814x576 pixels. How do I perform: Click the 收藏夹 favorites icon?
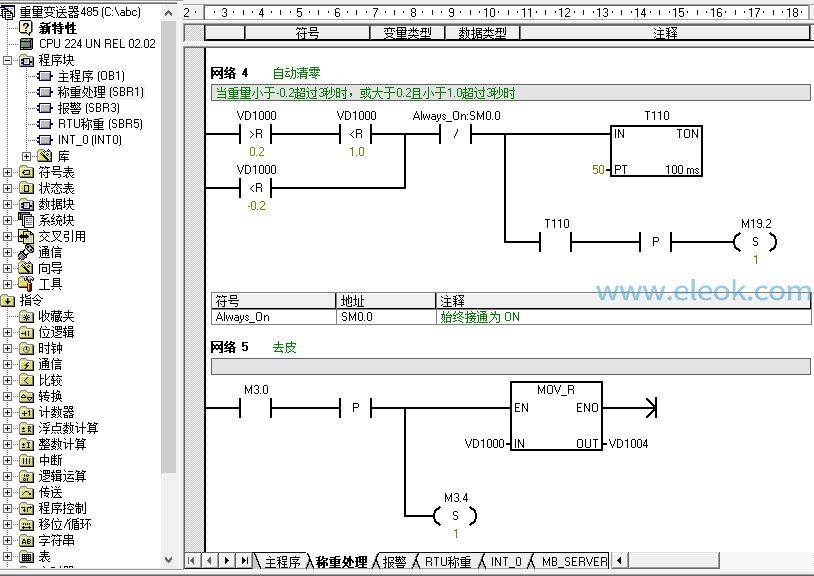[x=26, y=317]
